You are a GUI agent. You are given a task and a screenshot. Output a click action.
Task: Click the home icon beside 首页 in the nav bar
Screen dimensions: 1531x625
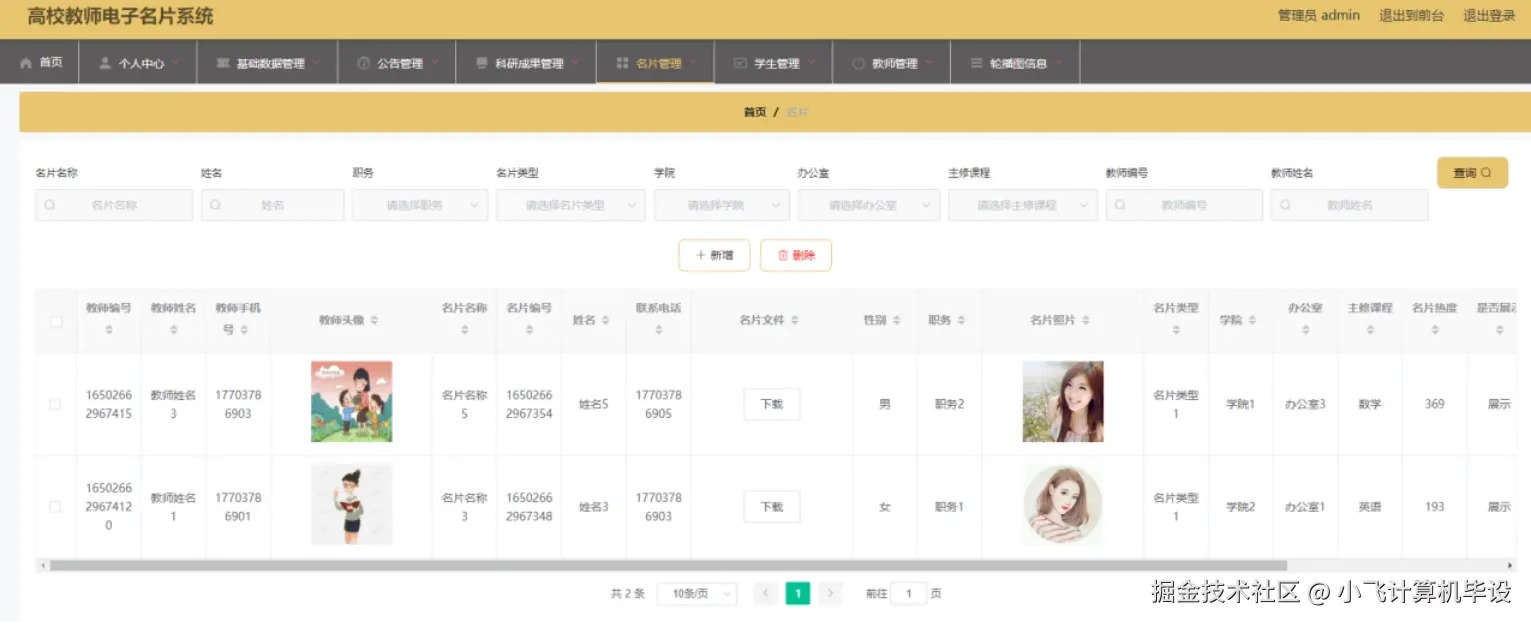pos(26,63)
